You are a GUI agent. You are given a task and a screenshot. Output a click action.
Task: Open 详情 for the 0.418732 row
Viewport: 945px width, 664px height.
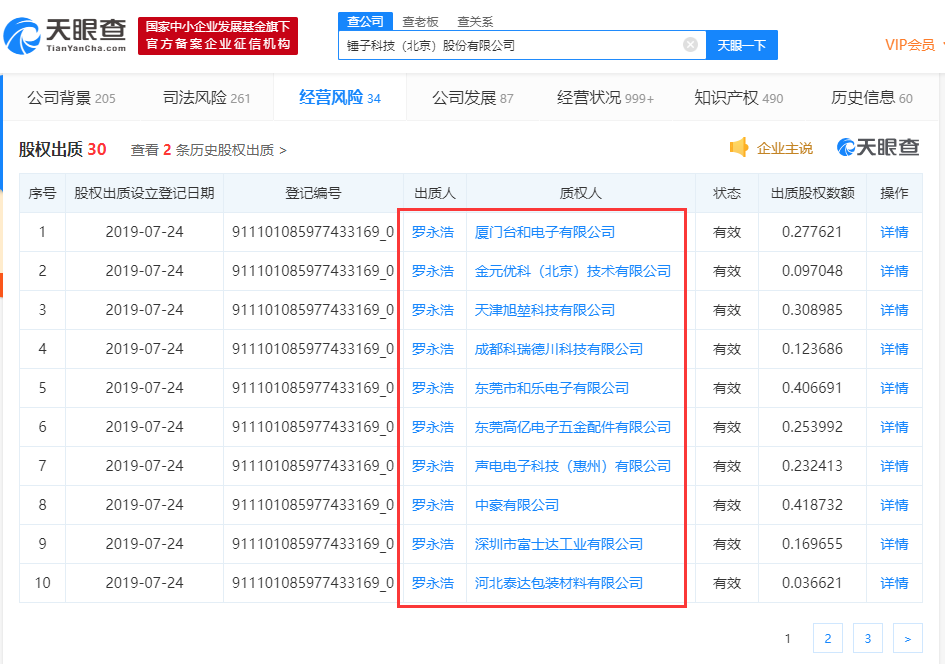click(894, 505)
